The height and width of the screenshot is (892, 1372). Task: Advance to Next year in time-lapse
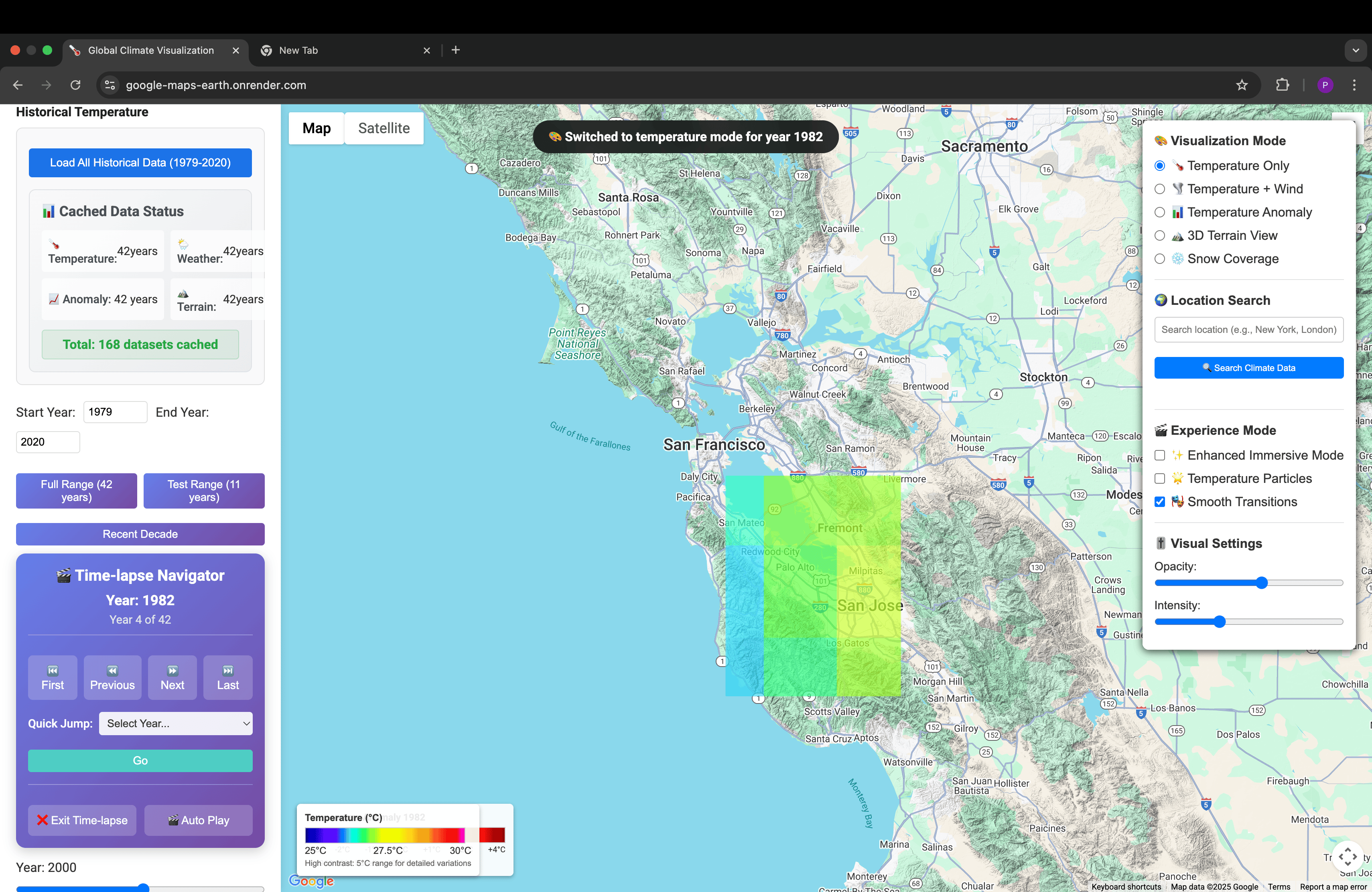click(173, 678)
